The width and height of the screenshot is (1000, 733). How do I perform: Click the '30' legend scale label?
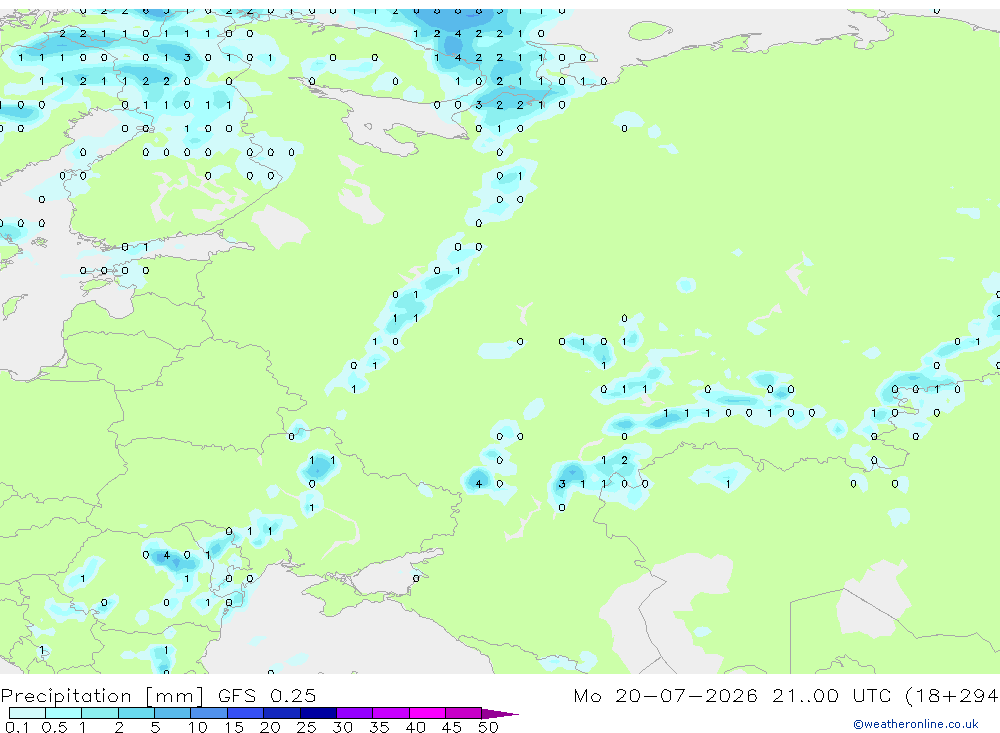point(342,727)
